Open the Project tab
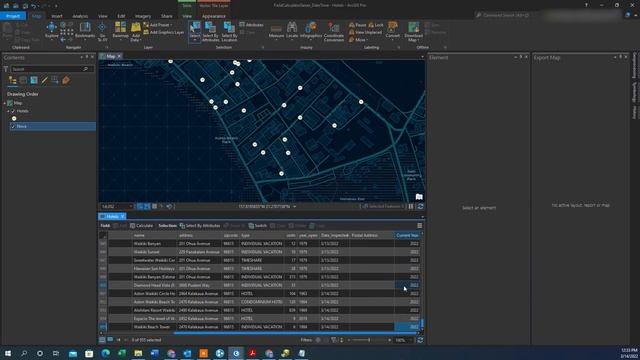Viewport: 640px width, 360px height. [13, 16]
